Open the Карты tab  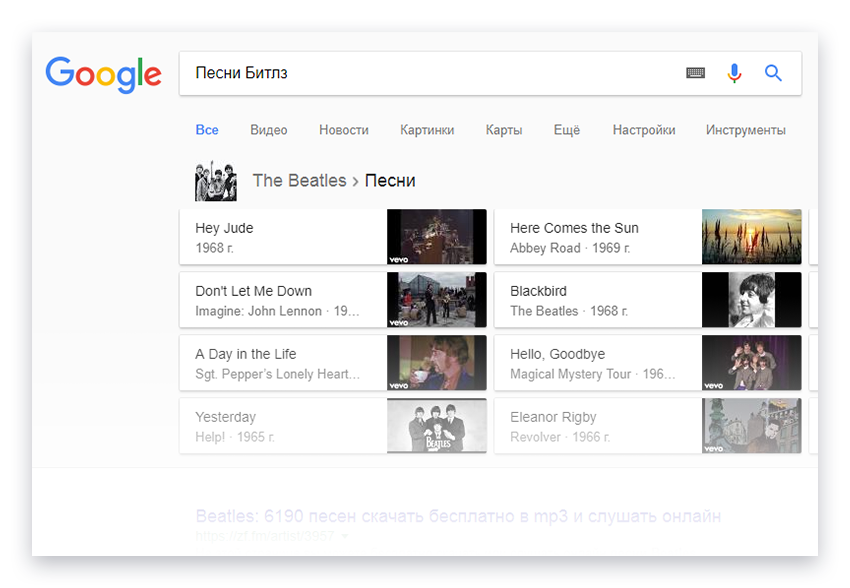[504, 130]
